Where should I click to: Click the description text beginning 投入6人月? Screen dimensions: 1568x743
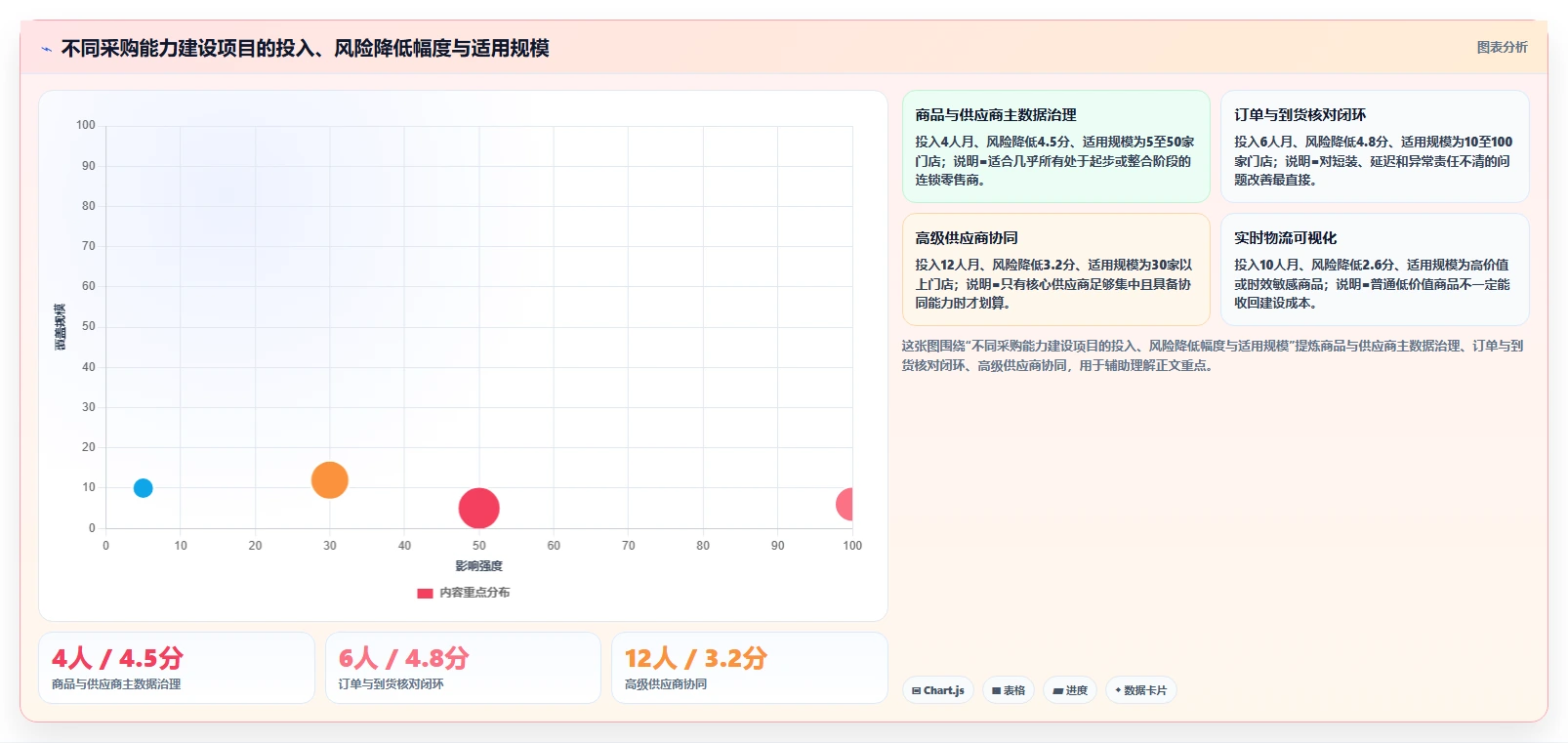coord(1373,161)
